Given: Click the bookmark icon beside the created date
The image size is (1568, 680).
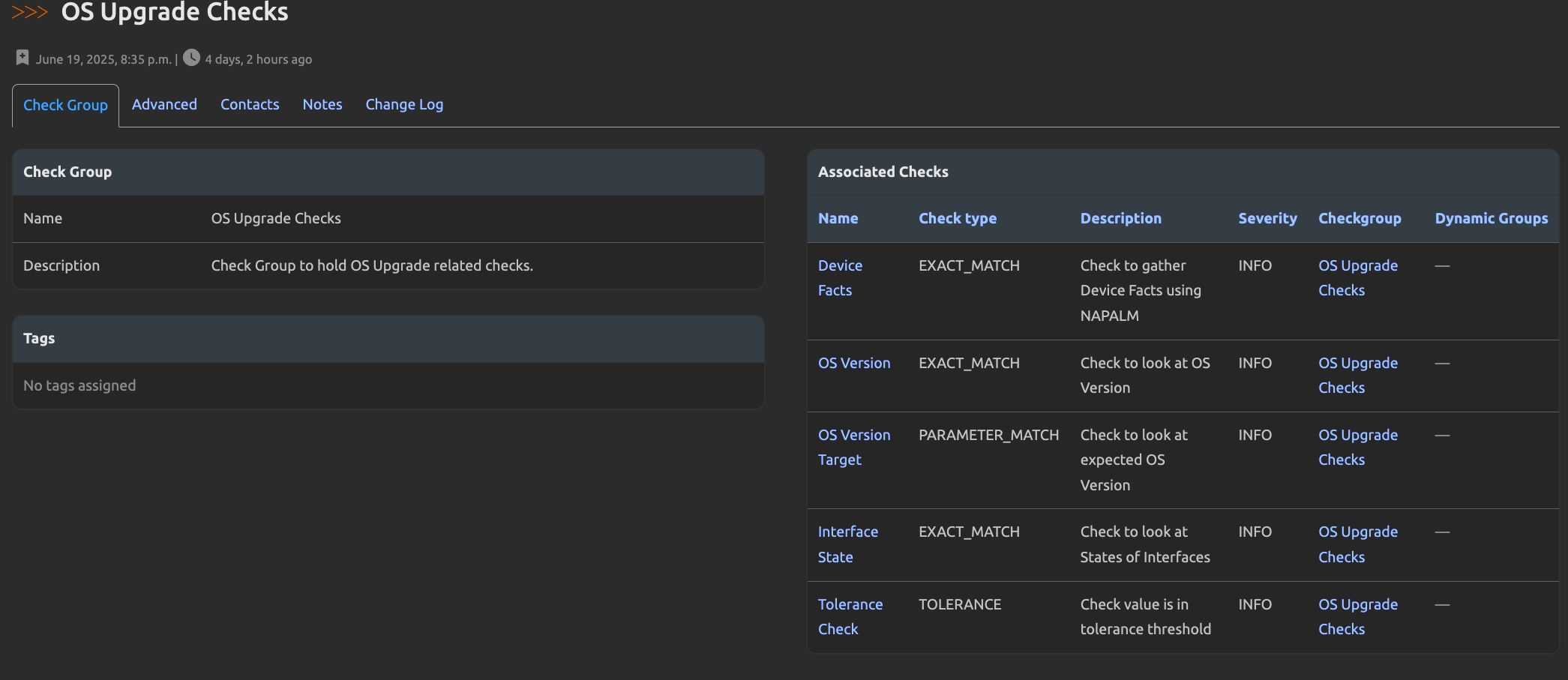Looking at the screenshot, I should point(22,58).
